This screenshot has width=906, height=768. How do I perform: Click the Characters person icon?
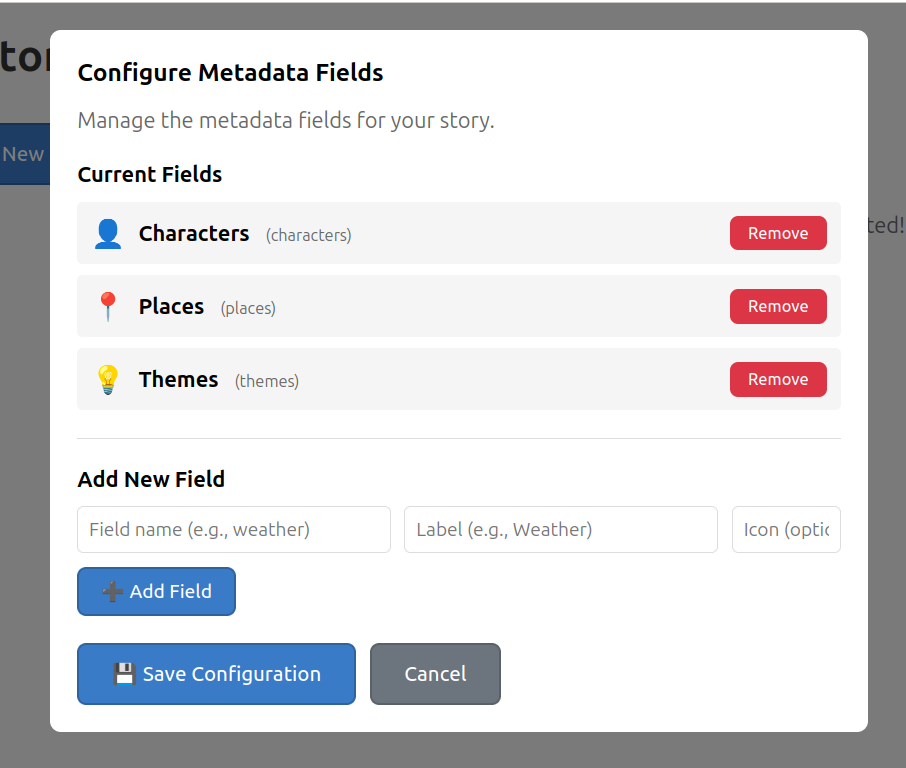107,233
